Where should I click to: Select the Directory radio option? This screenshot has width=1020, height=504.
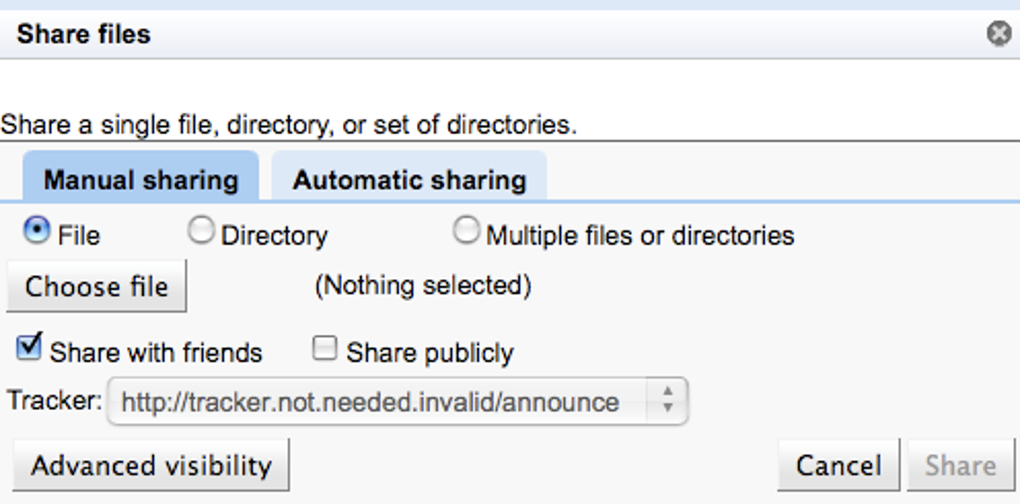(x=201, y=231)
